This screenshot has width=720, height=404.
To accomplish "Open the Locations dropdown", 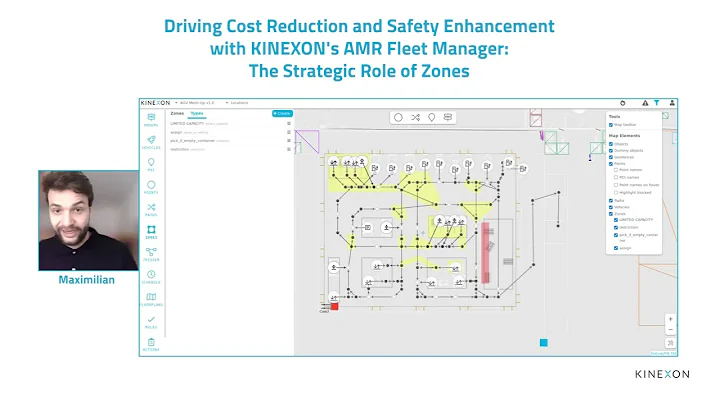I will point(237,103).
